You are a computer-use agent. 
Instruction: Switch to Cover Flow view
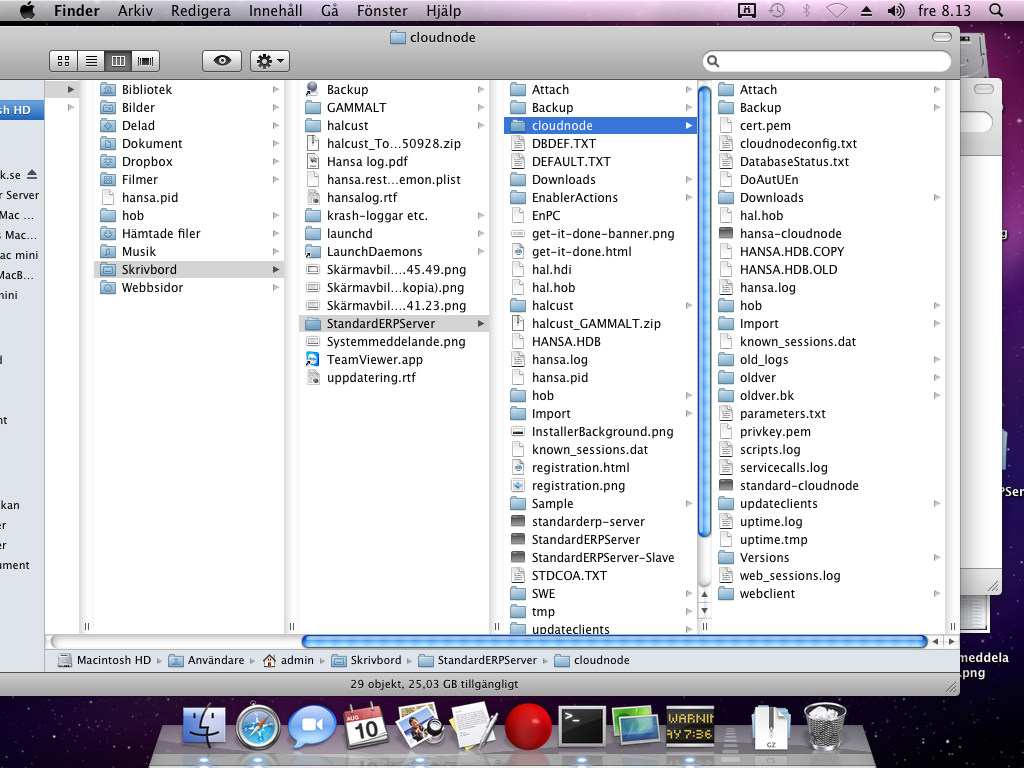(146, 61)
